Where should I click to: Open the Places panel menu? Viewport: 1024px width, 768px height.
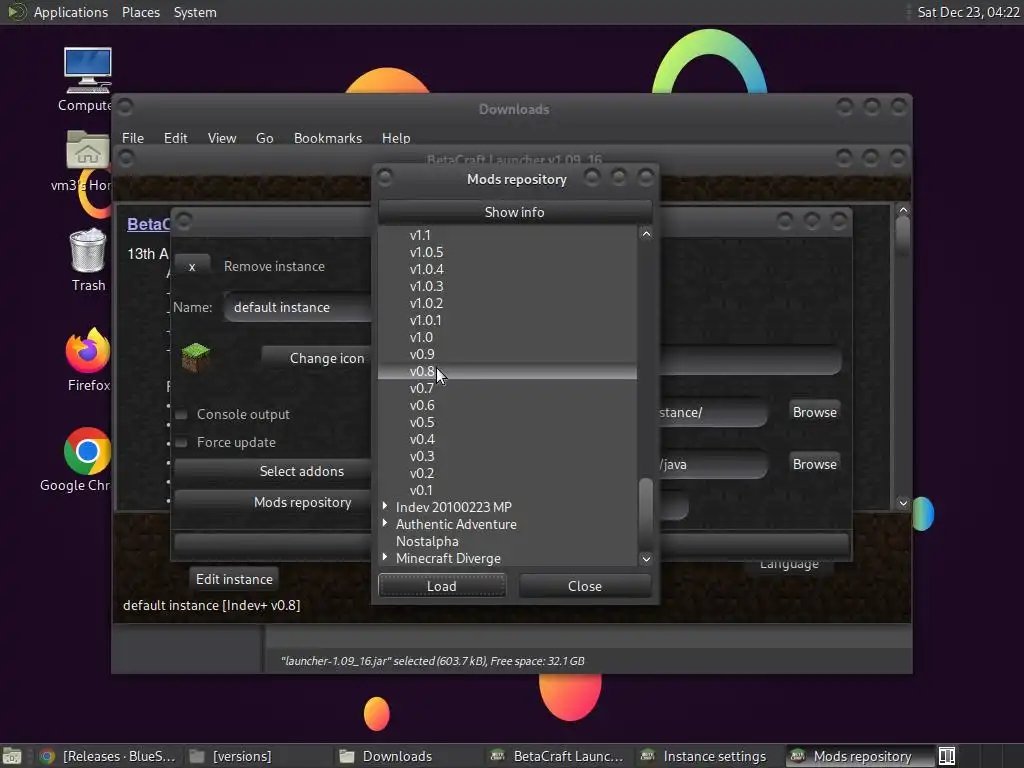click(x=141, y=12)
